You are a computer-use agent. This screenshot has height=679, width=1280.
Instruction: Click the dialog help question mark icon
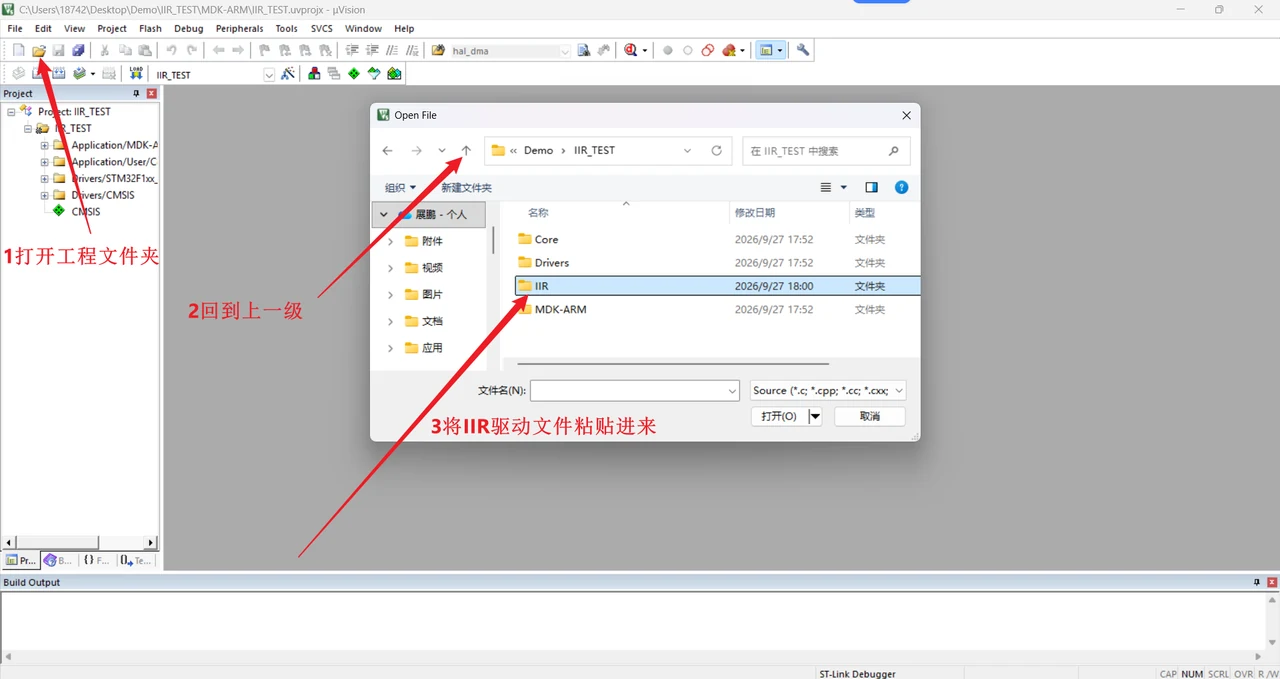tap(901, 187)
